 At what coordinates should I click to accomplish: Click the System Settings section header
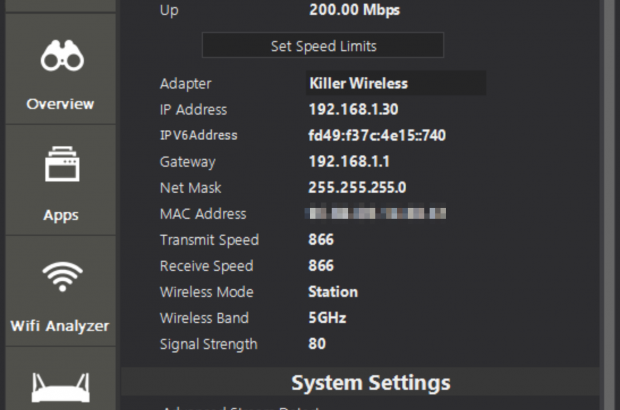point(370,383)
